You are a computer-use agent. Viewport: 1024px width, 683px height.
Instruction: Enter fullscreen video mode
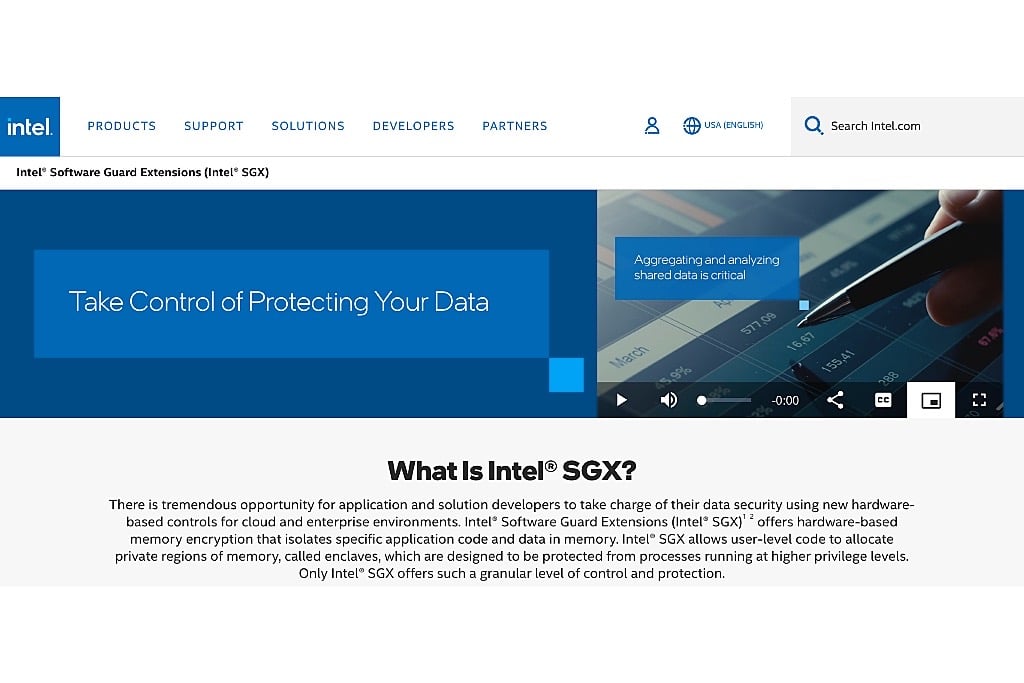coord(979,400)
